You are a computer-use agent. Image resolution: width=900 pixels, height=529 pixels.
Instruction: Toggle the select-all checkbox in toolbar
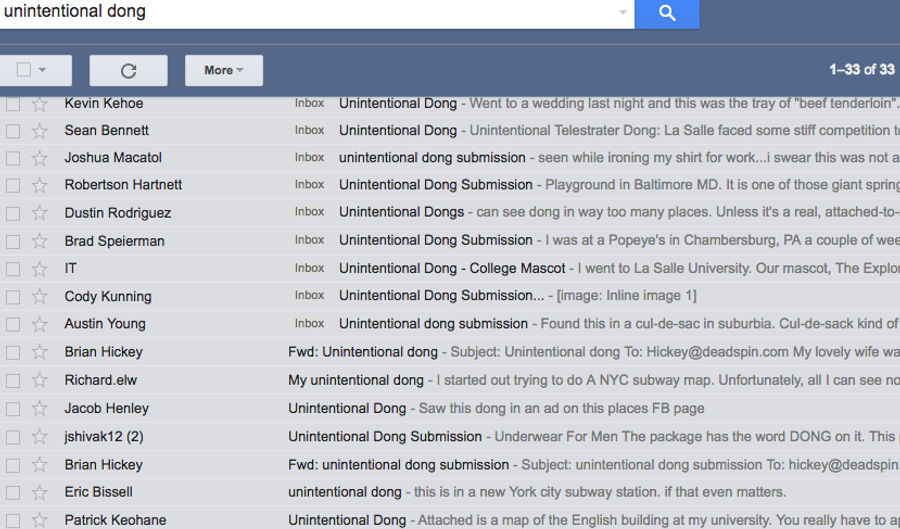click(24, 70)
